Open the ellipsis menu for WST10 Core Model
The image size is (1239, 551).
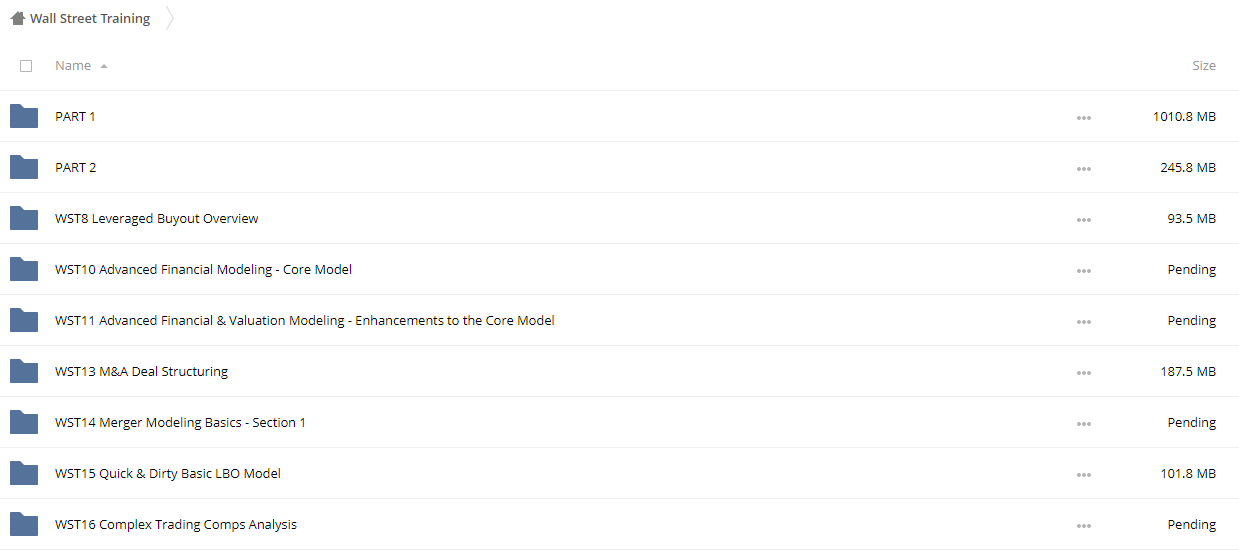[x=1084, y=271]
